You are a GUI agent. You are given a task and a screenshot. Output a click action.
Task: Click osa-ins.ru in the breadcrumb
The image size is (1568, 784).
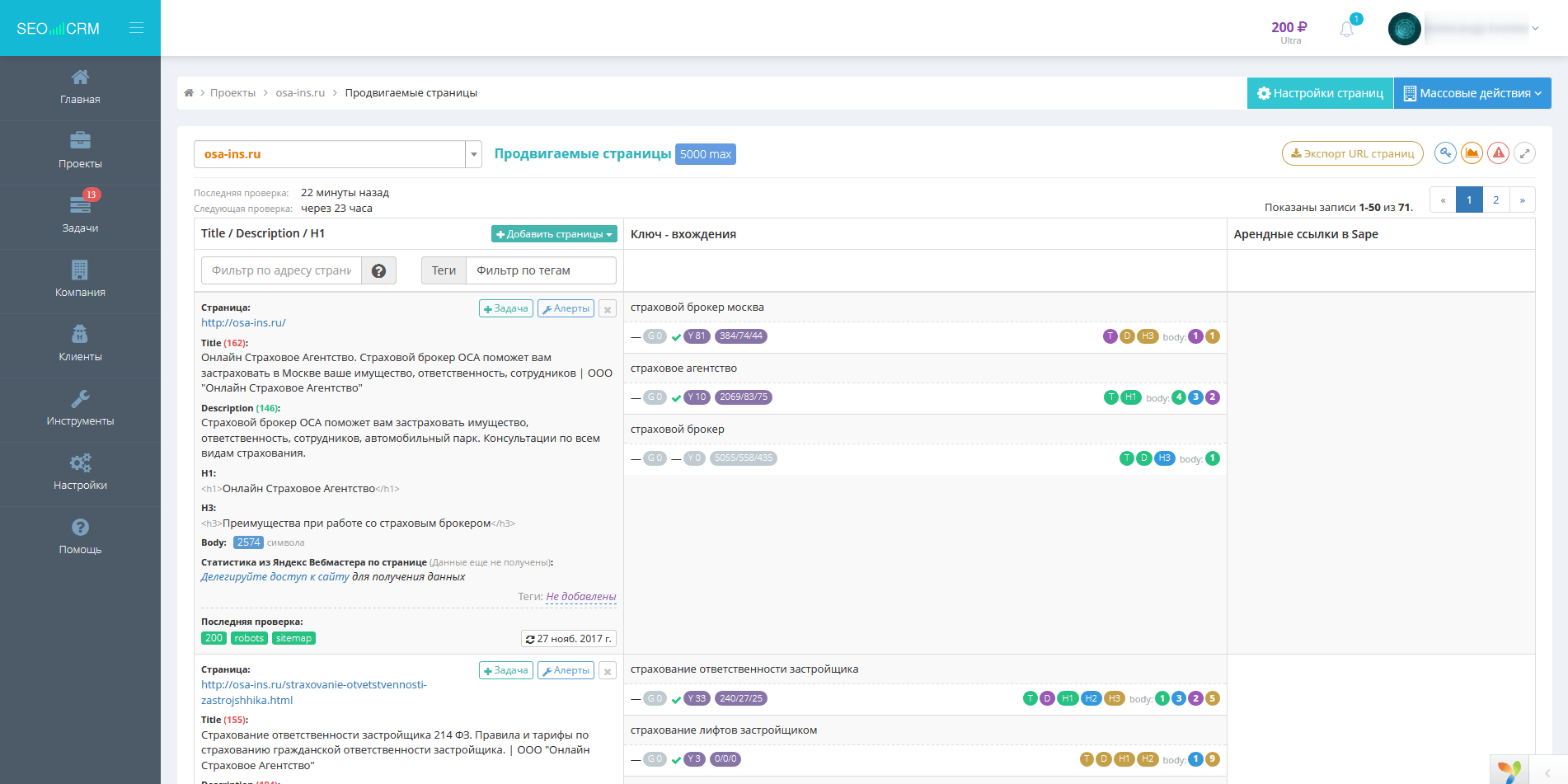(300, 93)
